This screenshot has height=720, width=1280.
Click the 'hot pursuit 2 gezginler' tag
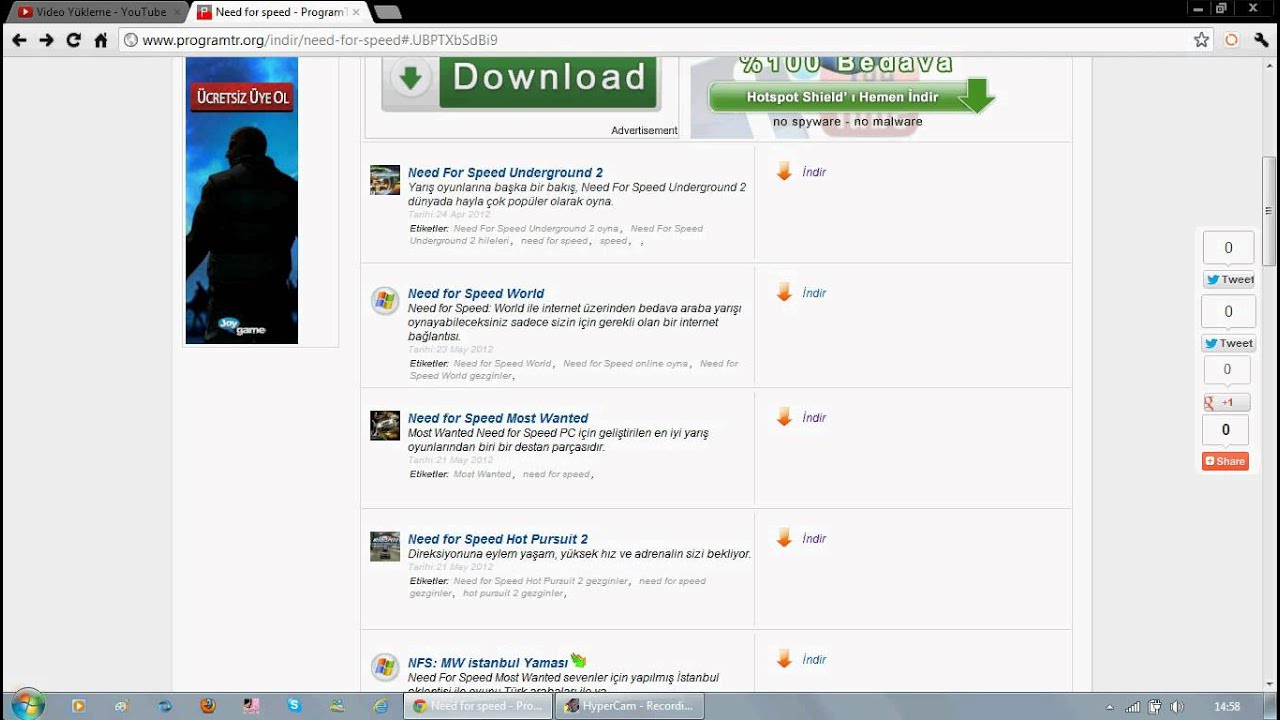[513, 593]
